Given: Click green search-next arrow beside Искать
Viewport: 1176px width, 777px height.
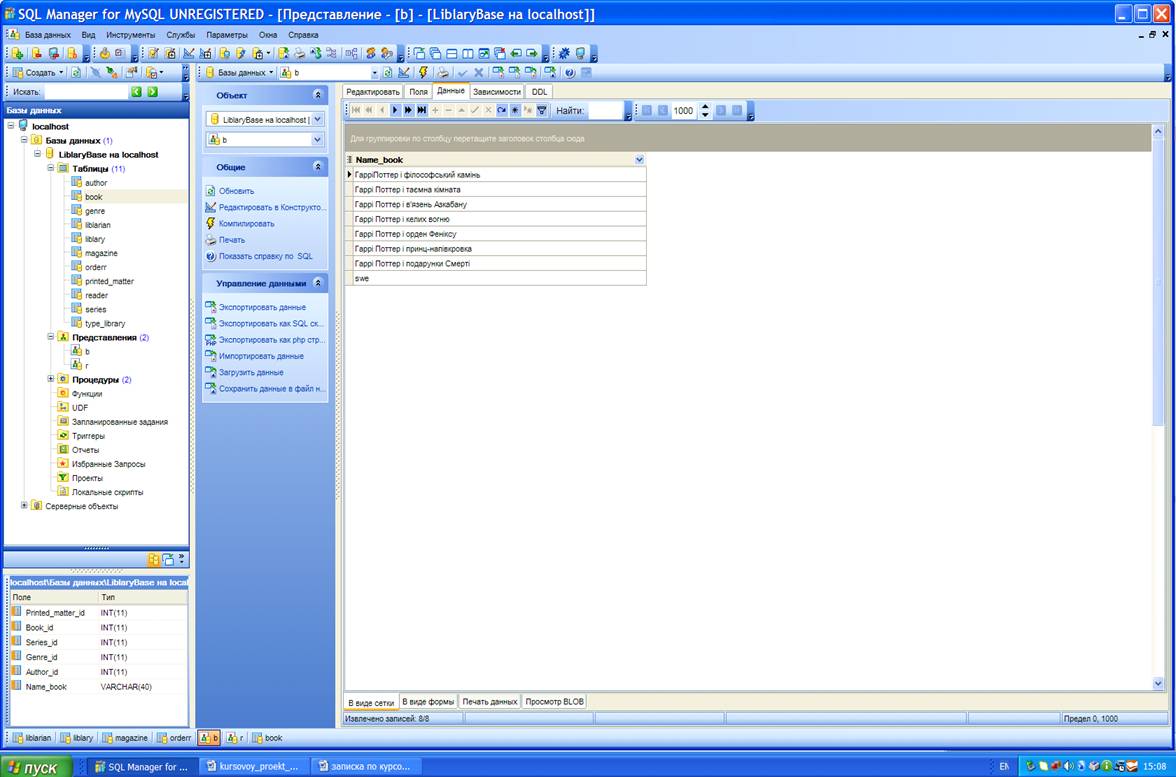Looking at the screenshot, I should click(x=153, y=92).
